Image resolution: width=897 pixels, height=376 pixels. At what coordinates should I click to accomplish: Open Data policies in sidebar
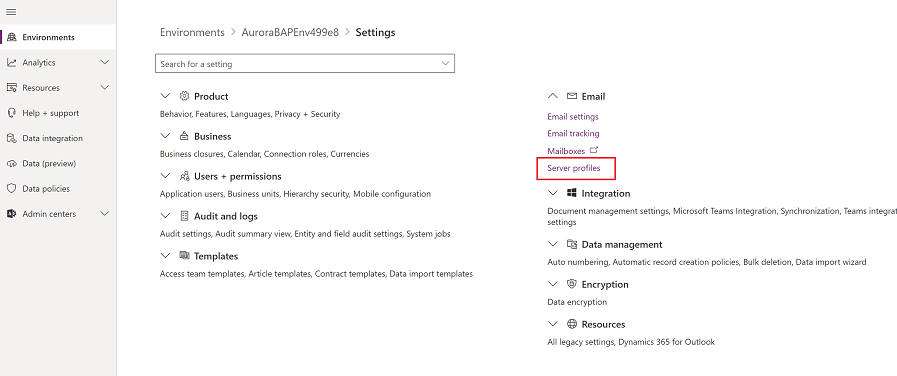click(x=58, y=188)
